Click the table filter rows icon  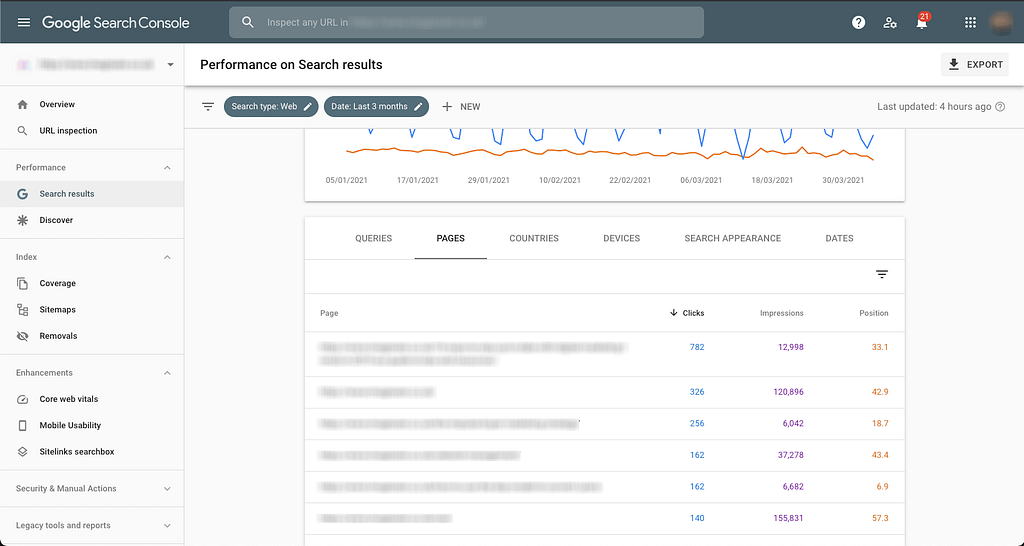point(882,274)
